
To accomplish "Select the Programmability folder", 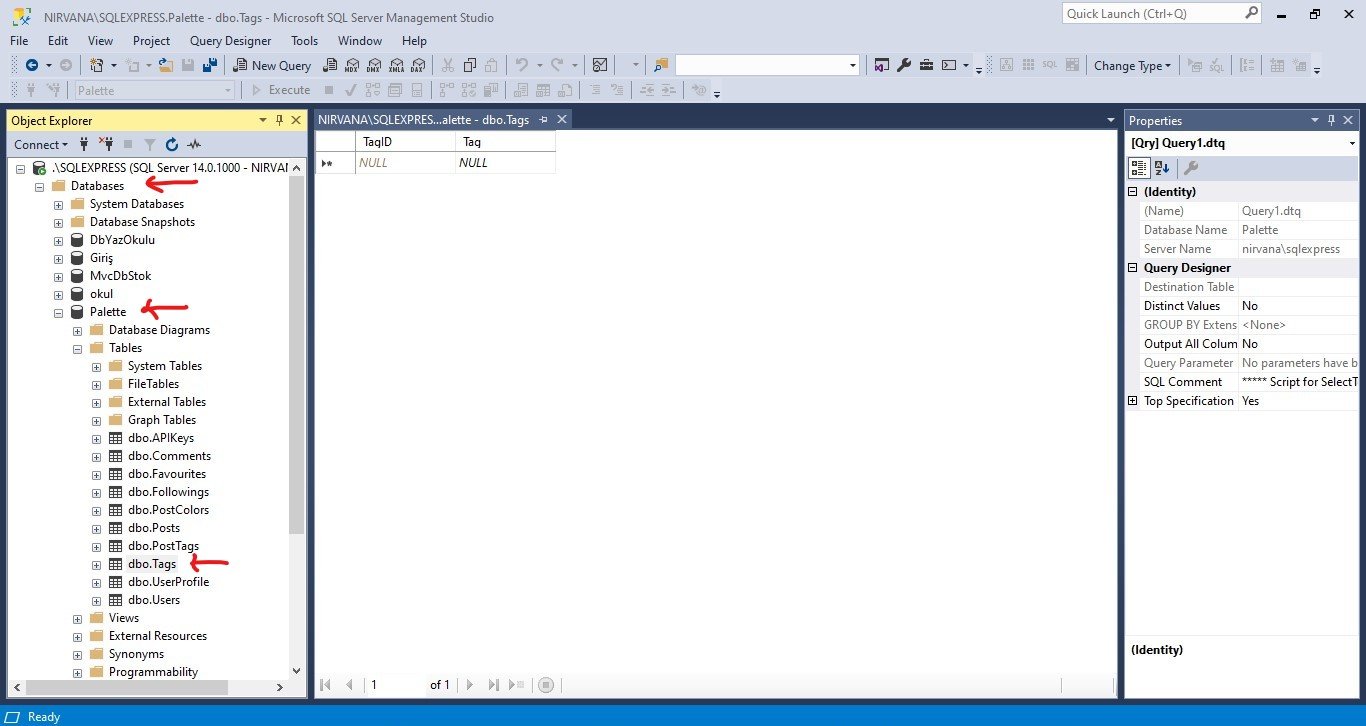I will coord(153,672).
